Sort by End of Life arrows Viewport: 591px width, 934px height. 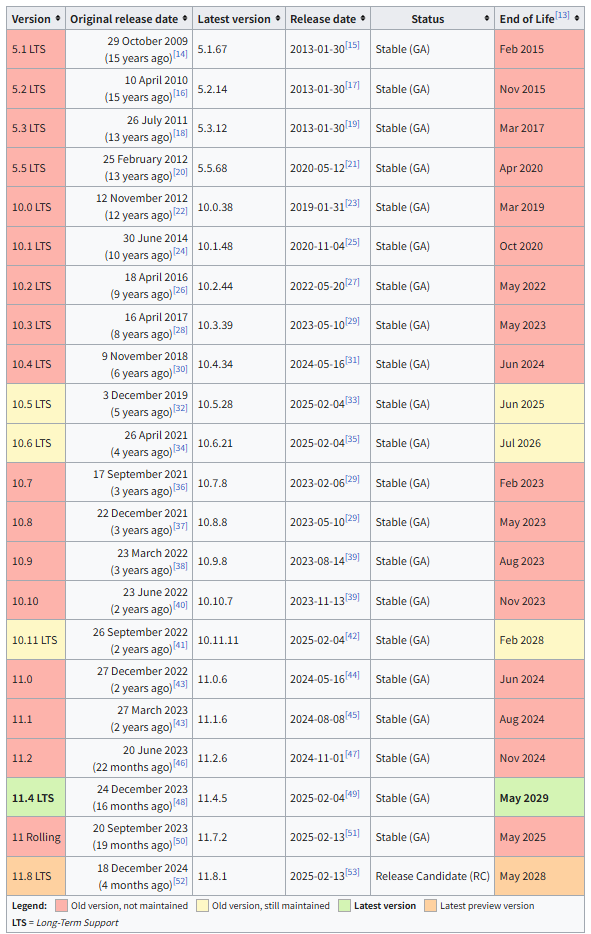pyautogui.click(x=577, y=19)
